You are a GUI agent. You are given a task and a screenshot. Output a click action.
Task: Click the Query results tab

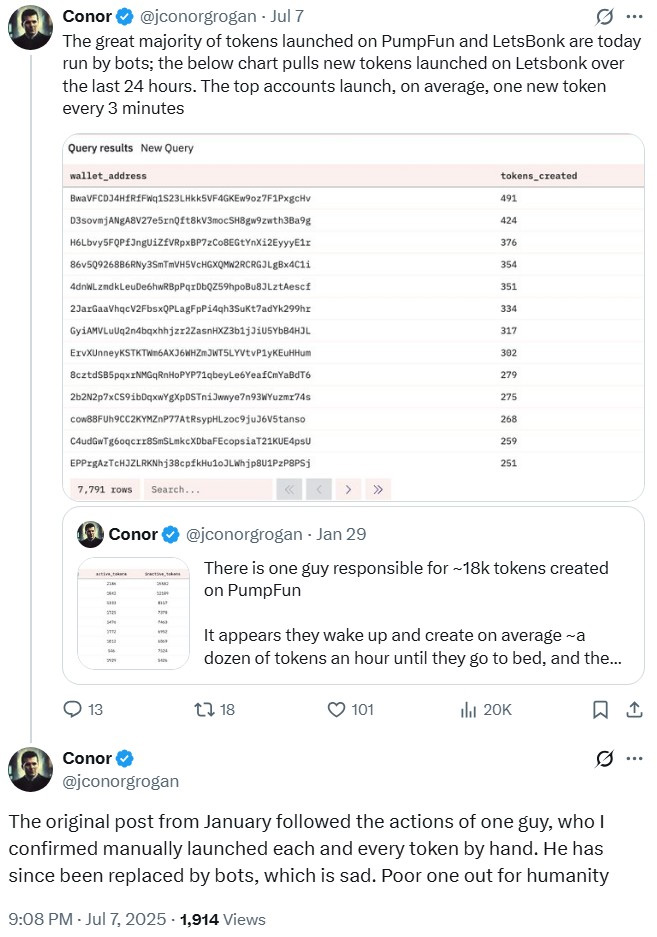[x=101, y=148]
